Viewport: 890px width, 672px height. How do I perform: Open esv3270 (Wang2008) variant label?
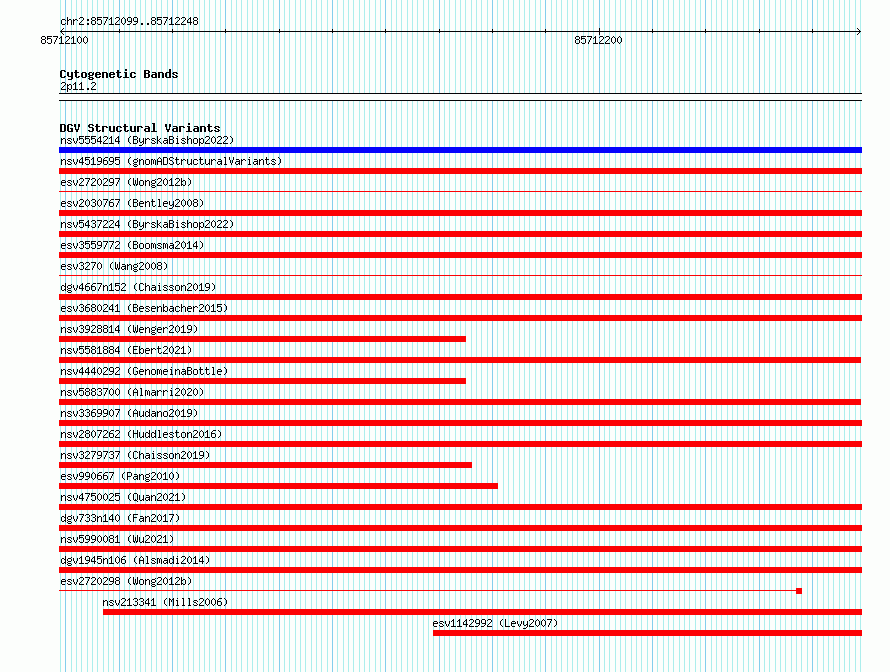[x=114, y=266]
